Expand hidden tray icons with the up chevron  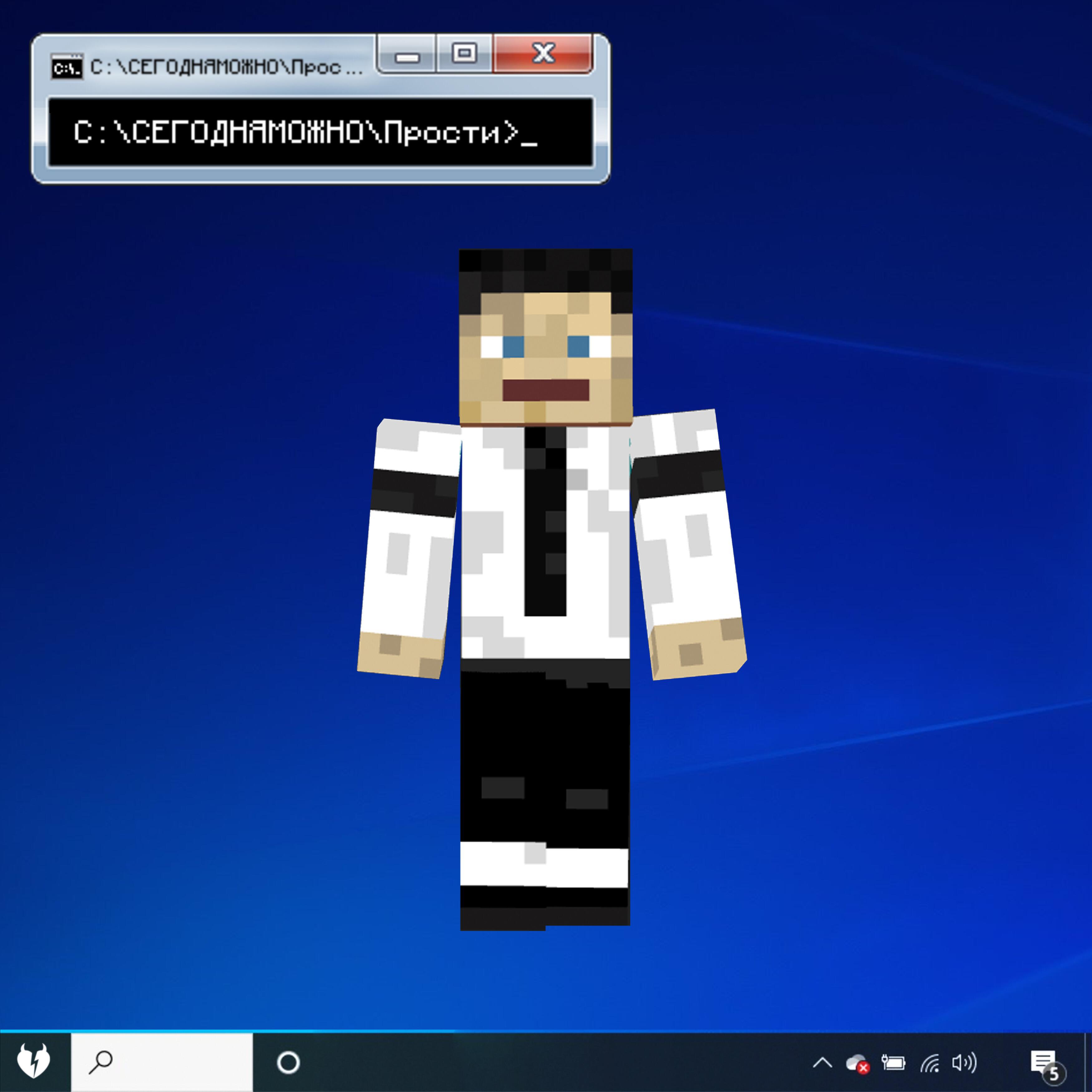point(822,1063)
